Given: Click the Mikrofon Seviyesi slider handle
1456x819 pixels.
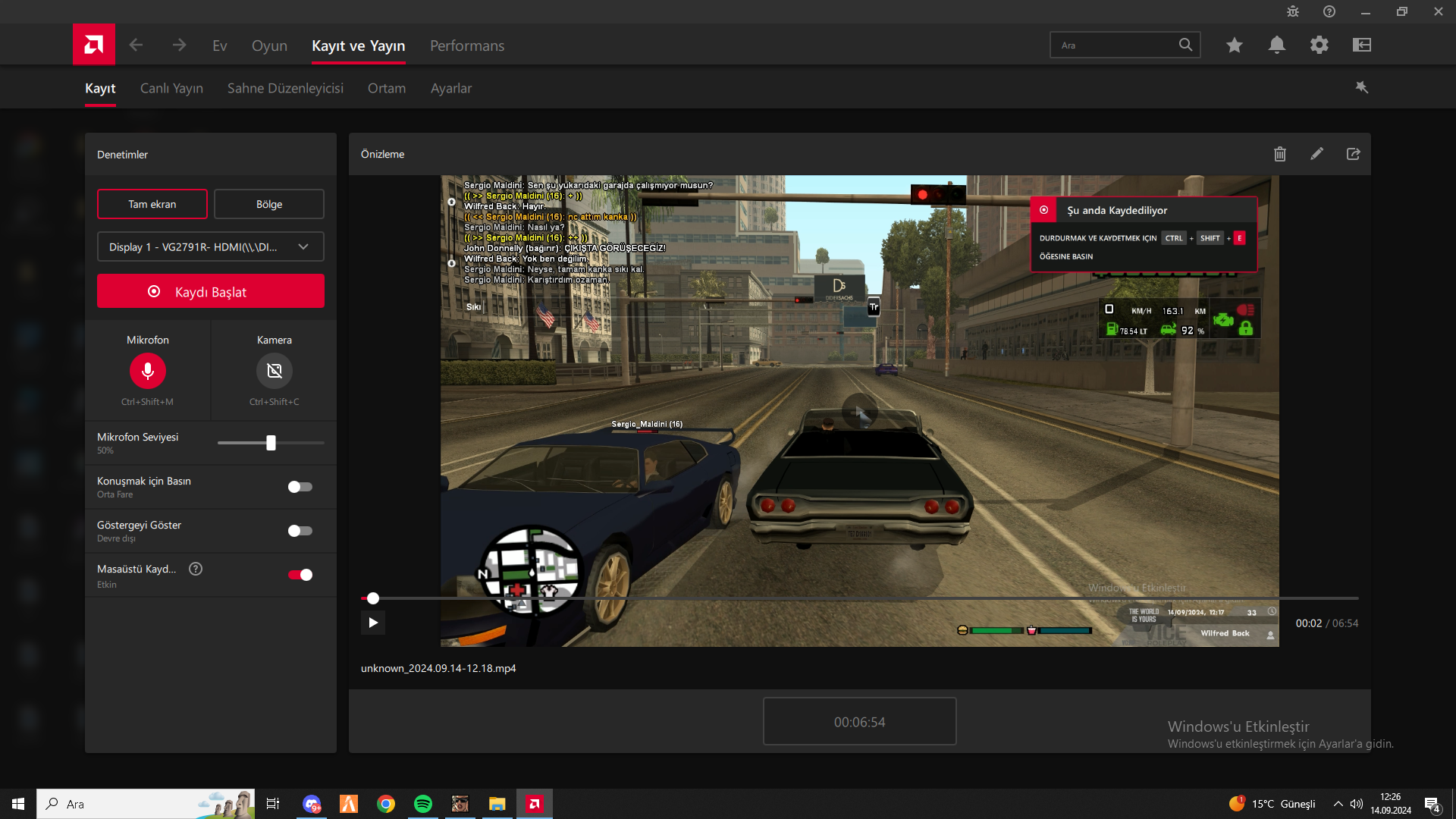Looking at the screenshot, I should (x=271, y=443).
